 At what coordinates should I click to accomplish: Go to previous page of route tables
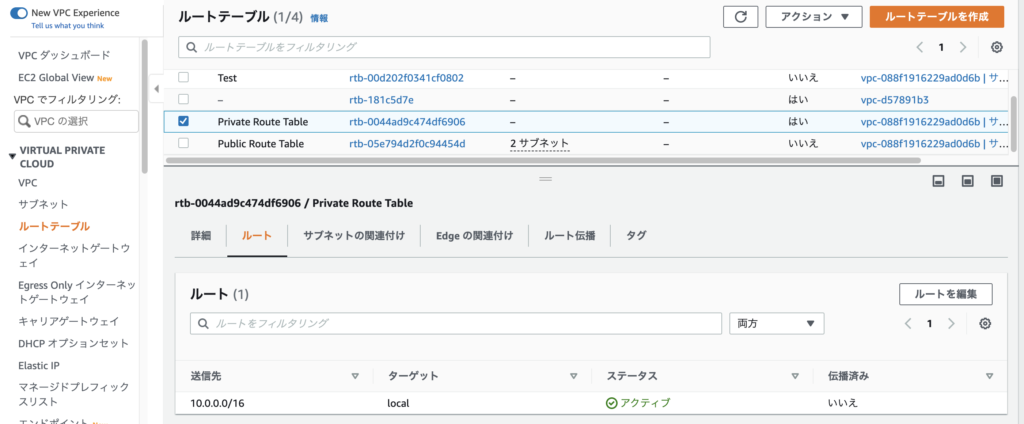tap(920, 47)
